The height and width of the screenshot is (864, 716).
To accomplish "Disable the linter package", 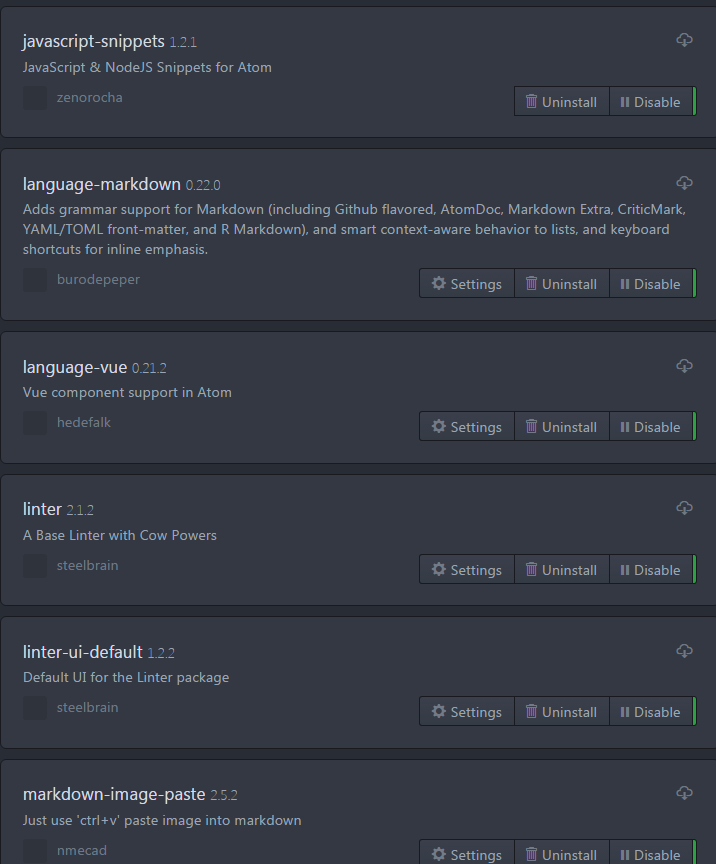I will [653, 569].
